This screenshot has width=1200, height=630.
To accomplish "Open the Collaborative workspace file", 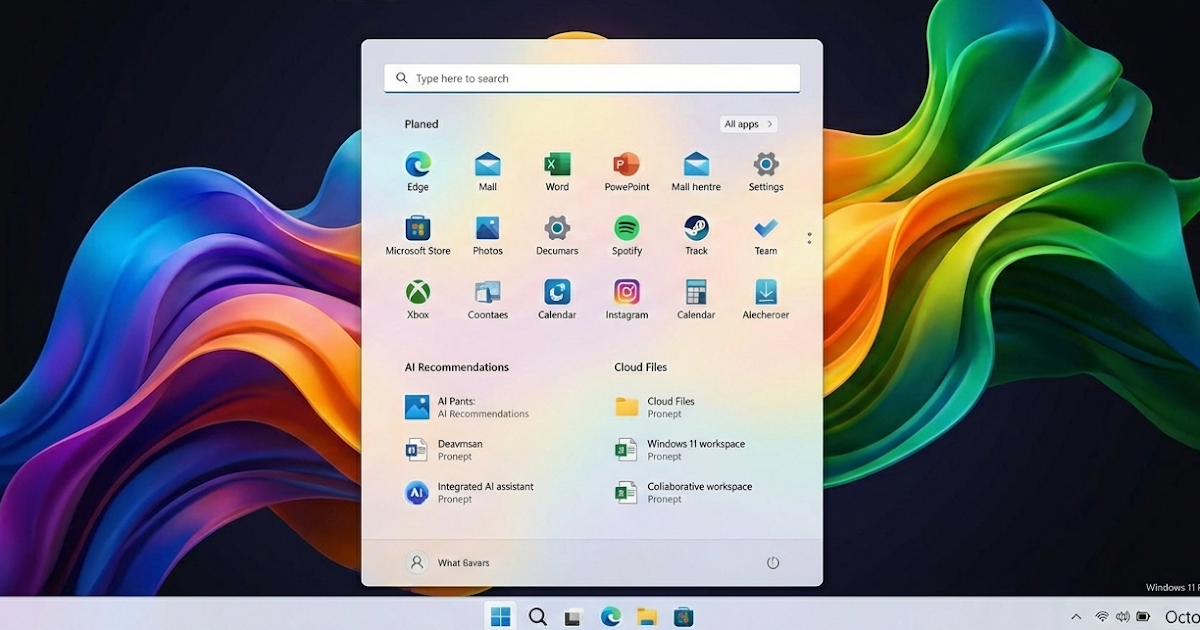I will [x=684, y=492].
